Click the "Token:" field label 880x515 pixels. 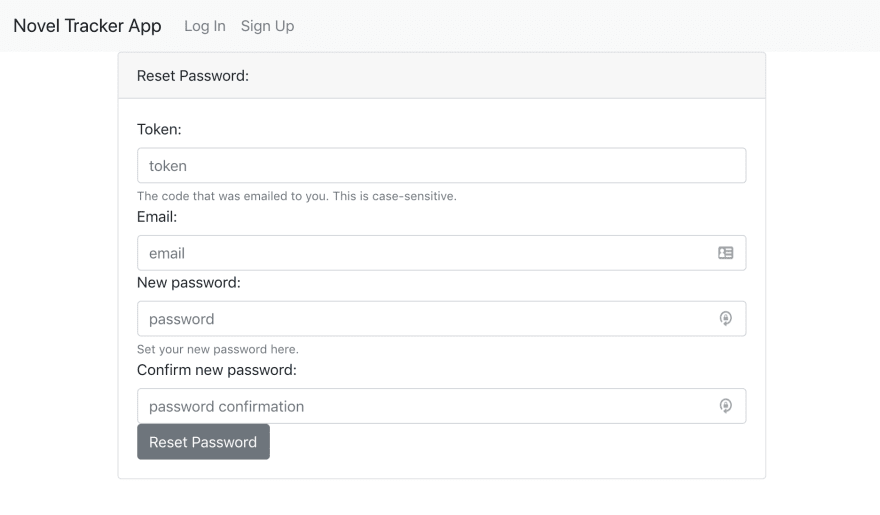[x=159, y=130]
